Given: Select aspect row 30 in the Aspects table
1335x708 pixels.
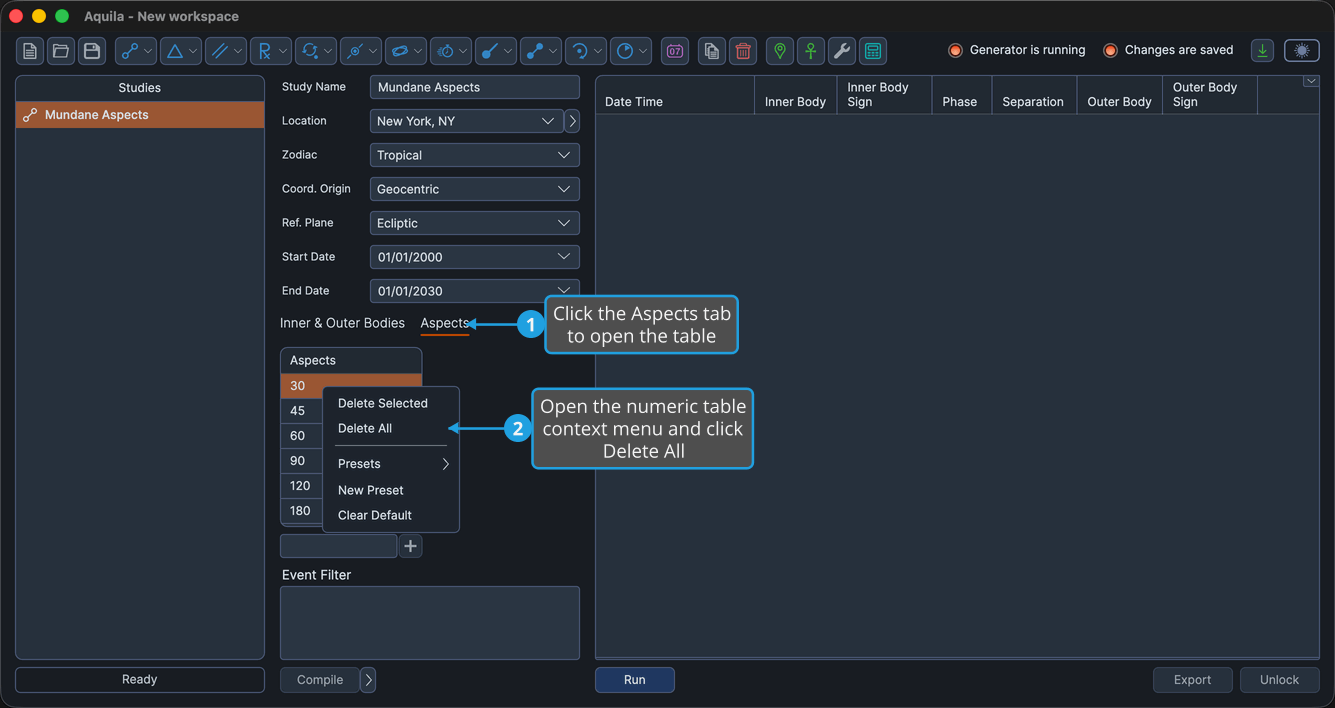Looking at the screenshot, I should pos(351,386).
